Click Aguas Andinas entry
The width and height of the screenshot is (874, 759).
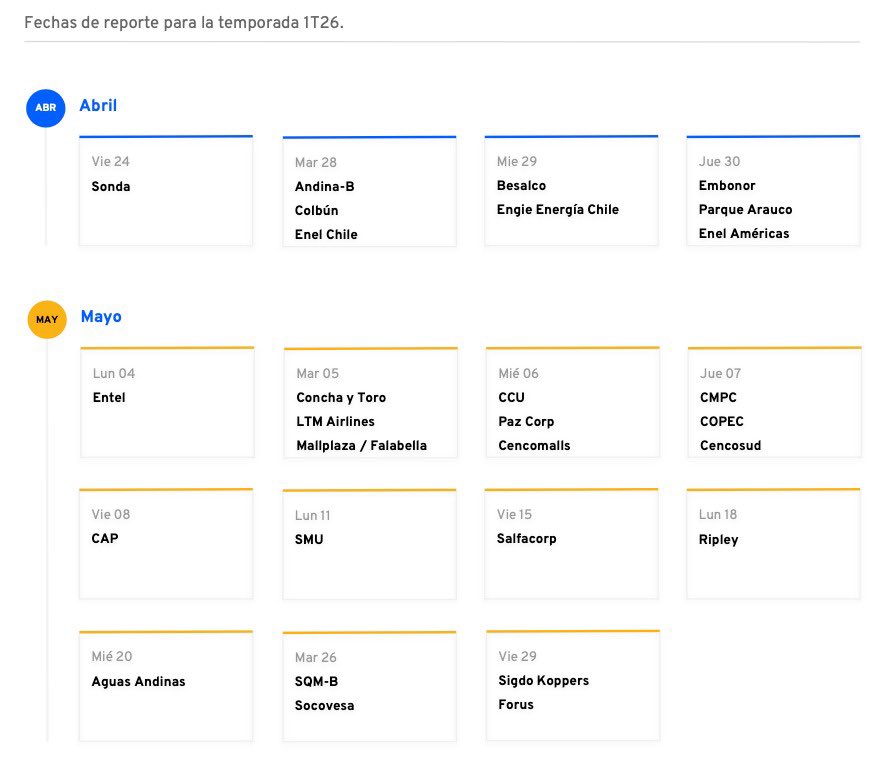tap(138, 682)
